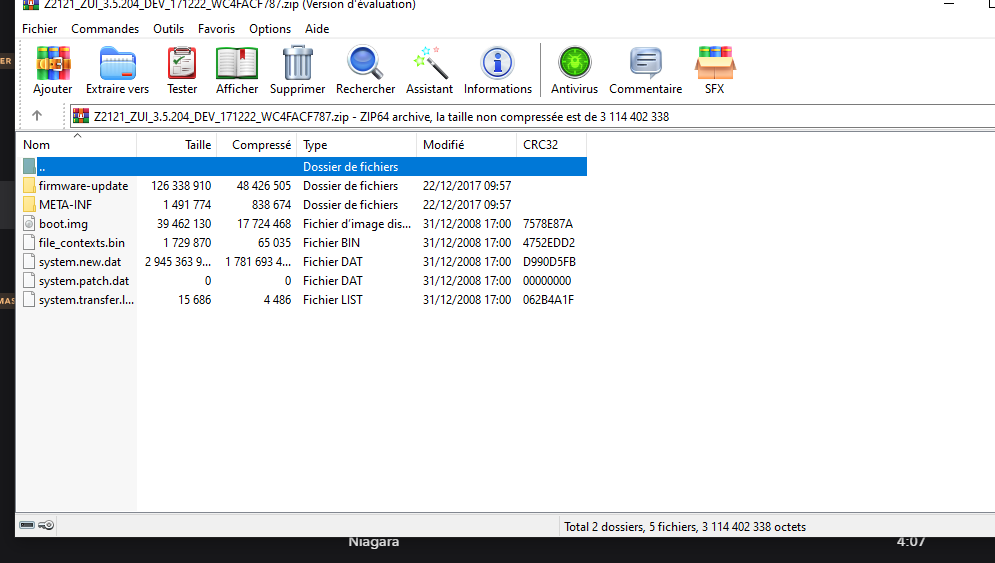Image resolution: width=995 pixels, height=563 pixels.
Task: Click the 'Fichier d'image dis...' type cell
Action: (x=357, y=223)
